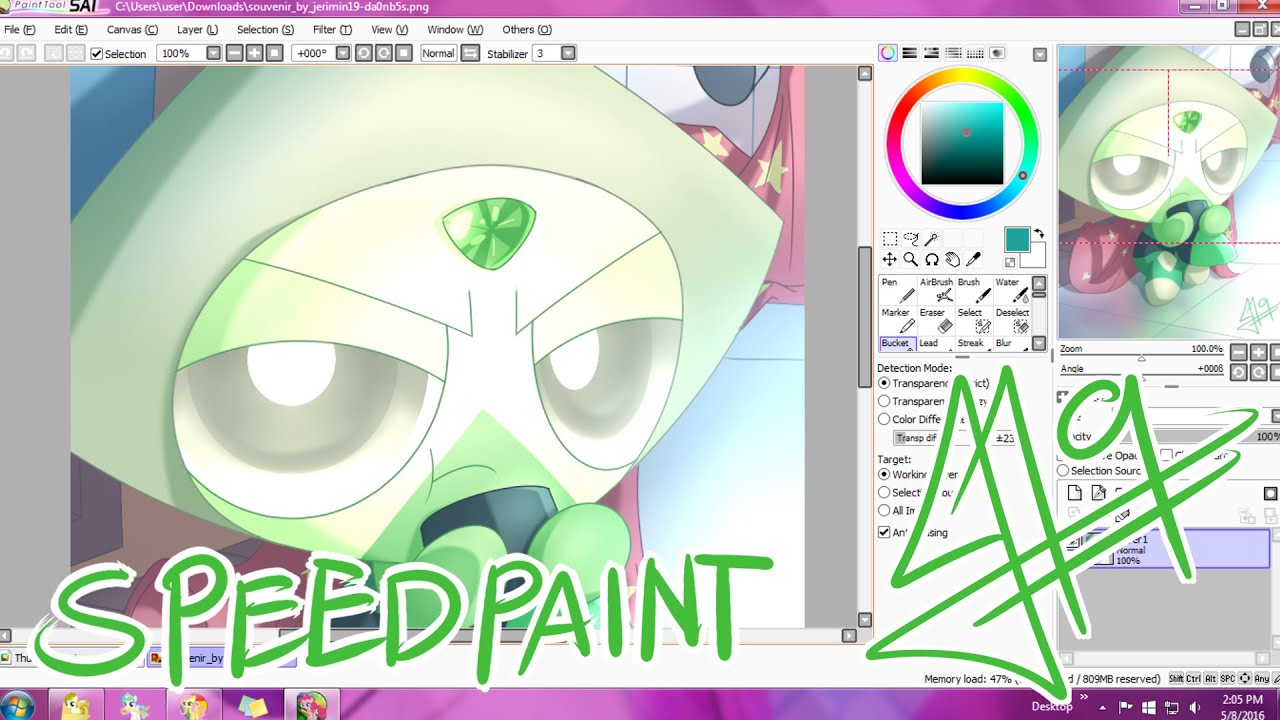The width and height of the screenshot is (1280, 720).
Task: Click navigator zoom-in plus button
Action: (x=1258, y=352)
